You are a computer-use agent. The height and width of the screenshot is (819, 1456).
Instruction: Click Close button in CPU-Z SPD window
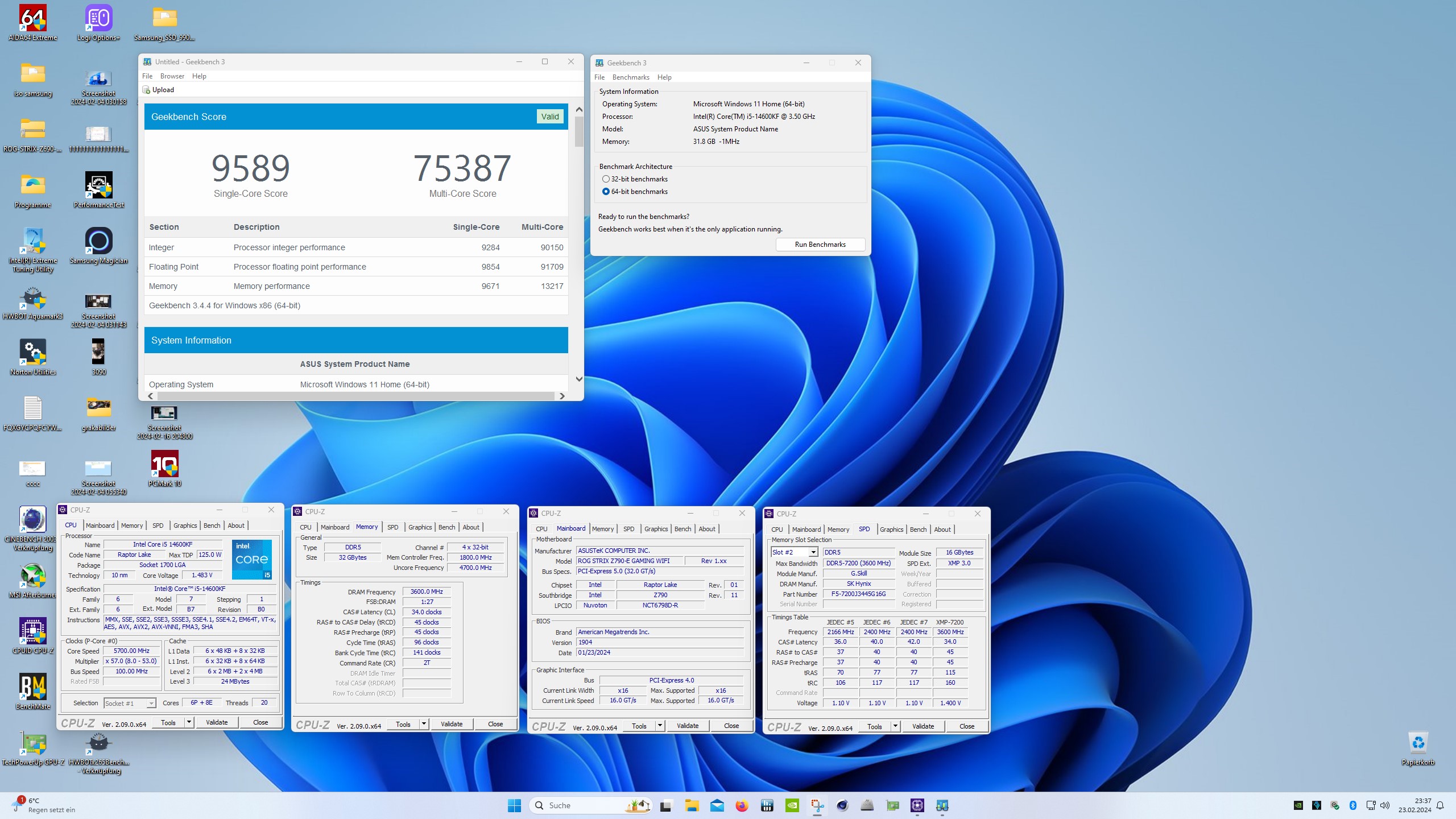[967, 726]
